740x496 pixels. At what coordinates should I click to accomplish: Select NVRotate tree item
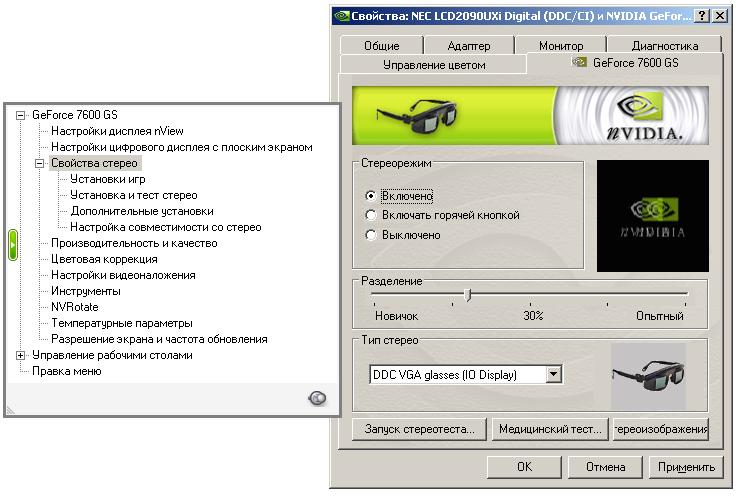click(x=75, y=307)
